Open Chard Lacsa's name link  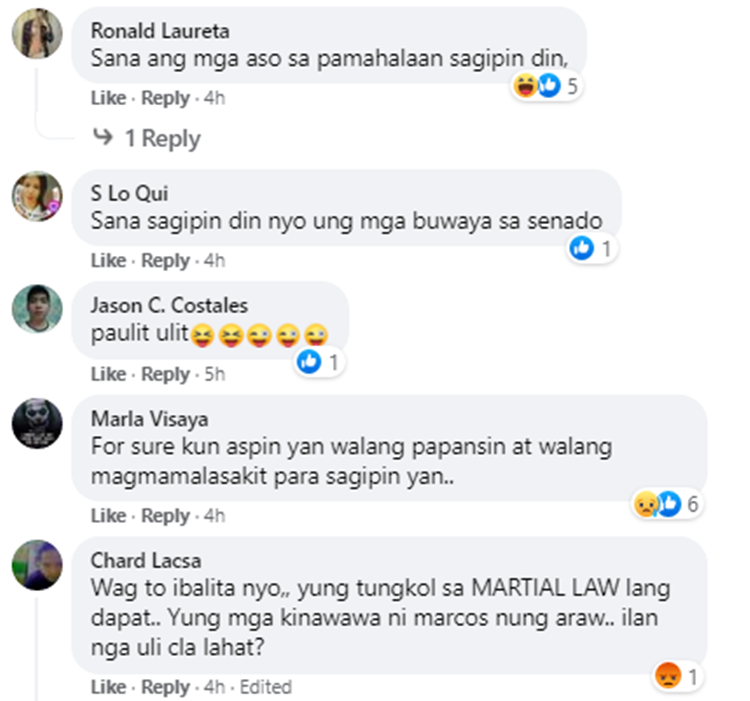(146, 560)
